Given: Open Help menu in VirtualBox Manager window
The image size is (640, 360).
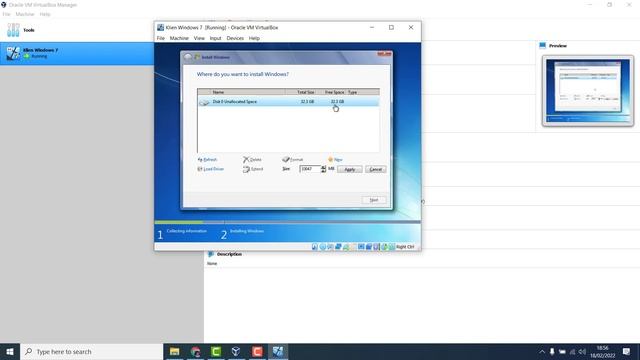Looking at the screenshot, I should pyautogui.click(x=44, y=14).
